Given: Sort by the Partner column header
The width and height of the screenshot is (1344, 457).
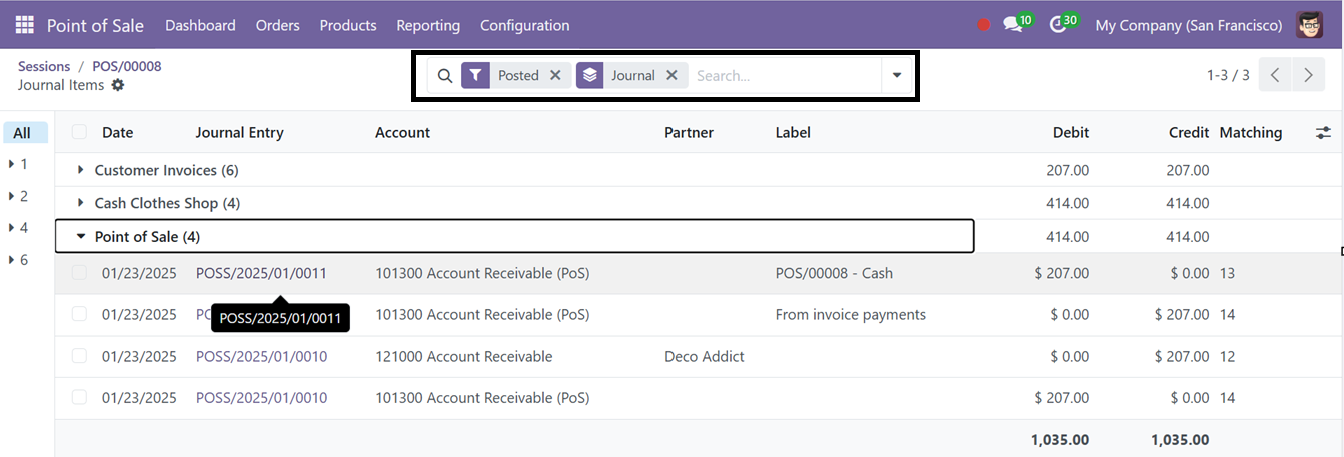Looking at the screenshot, I should [689, 132].
